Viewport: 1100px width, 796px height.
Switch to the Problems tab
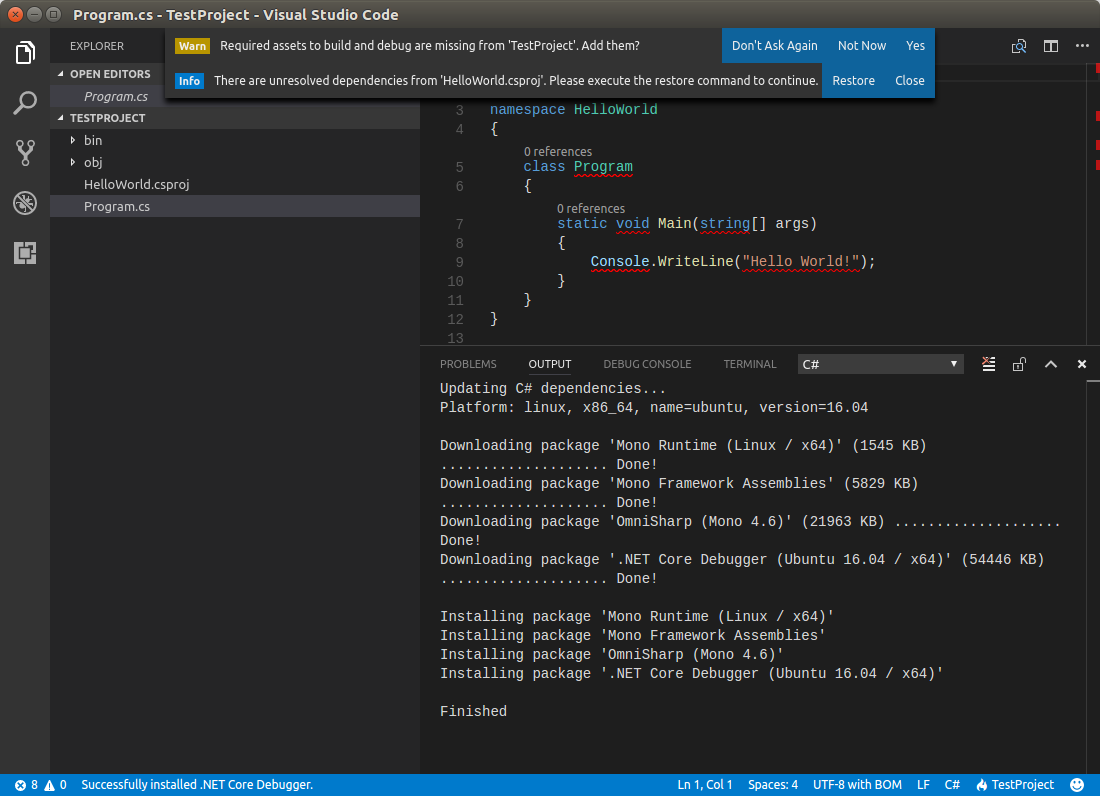468,364
